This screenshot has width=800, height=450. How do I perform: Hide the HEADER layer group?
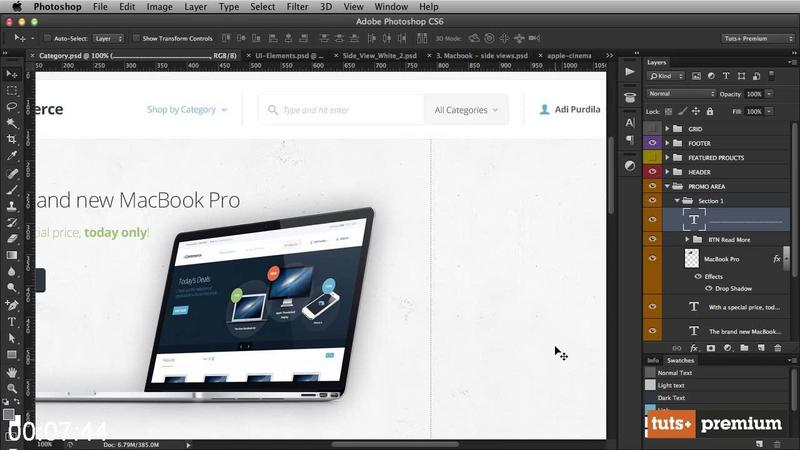click(652, 171)
